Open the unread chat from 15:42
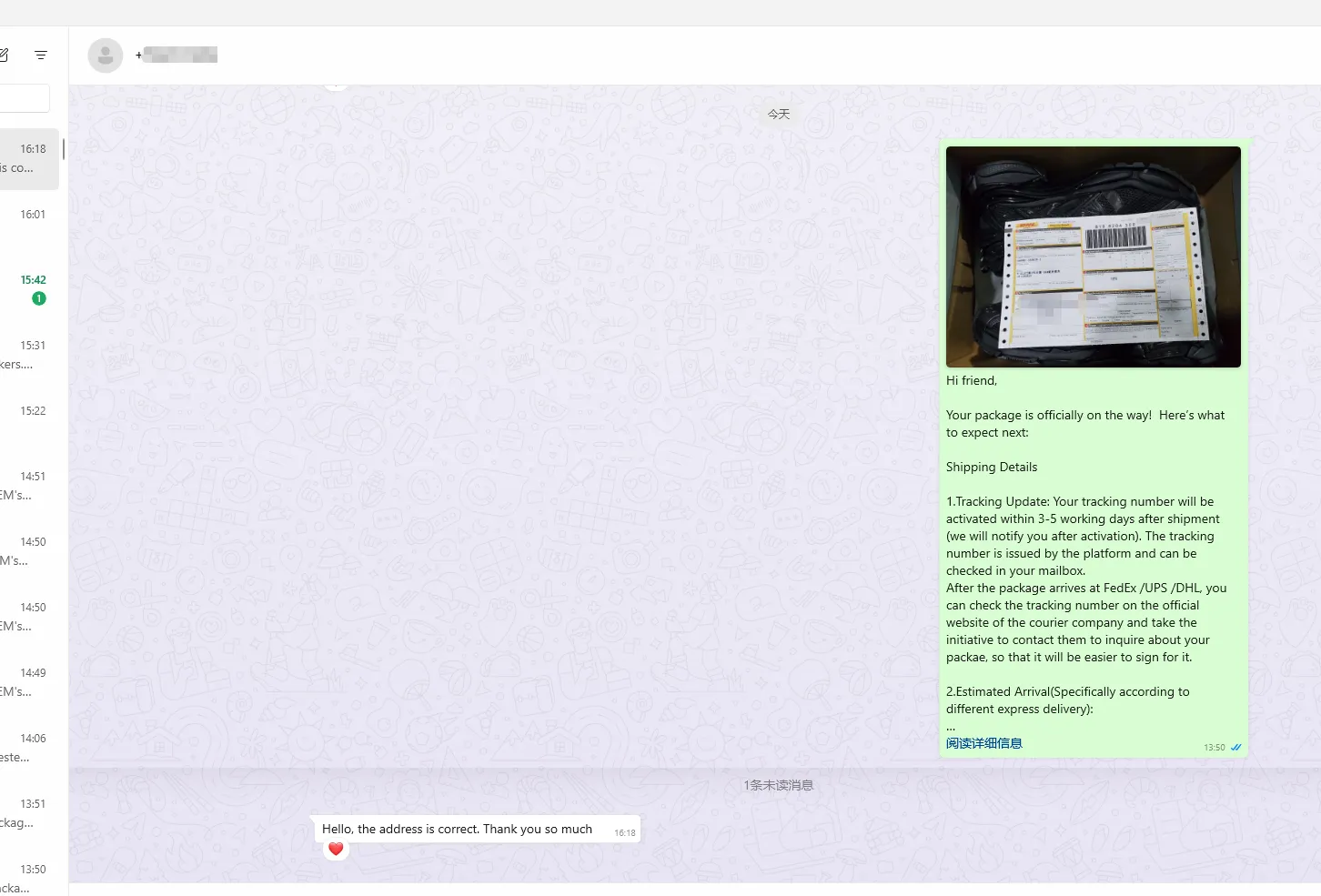The image size is (1321, 896). click(27, 288)
